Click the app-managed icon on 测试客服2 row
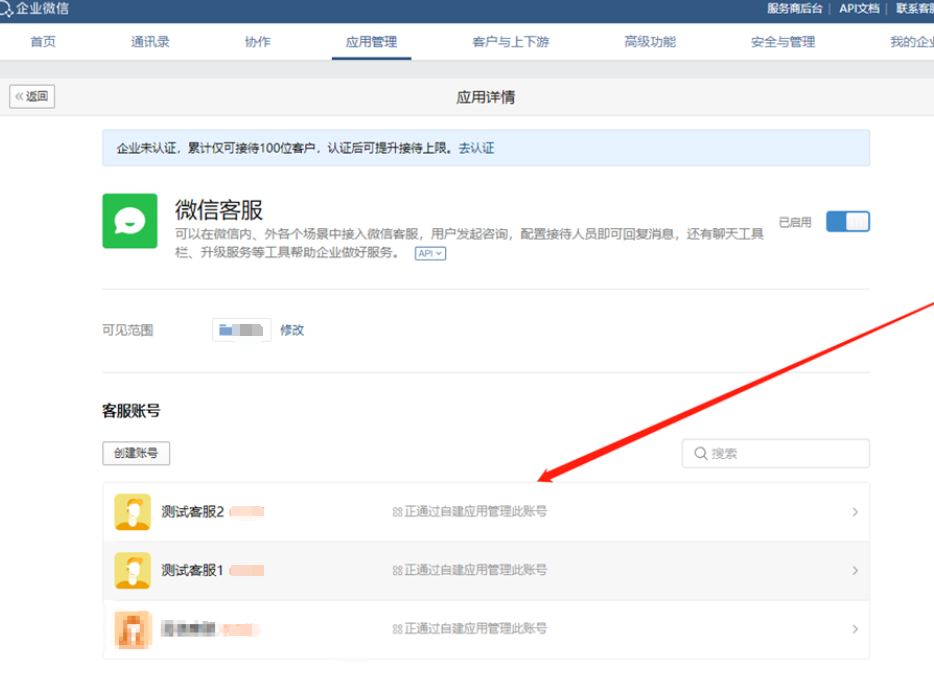Image resolution: width=934 pixels, height=676 pixels. pos(397,512)
